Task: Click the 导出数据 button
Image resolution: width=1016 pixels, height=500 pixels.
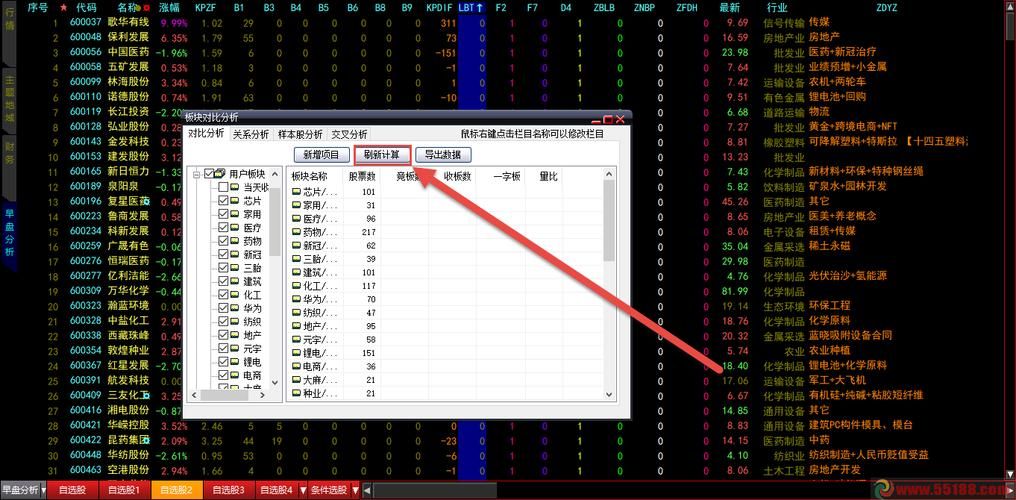Action: (443, 155)
